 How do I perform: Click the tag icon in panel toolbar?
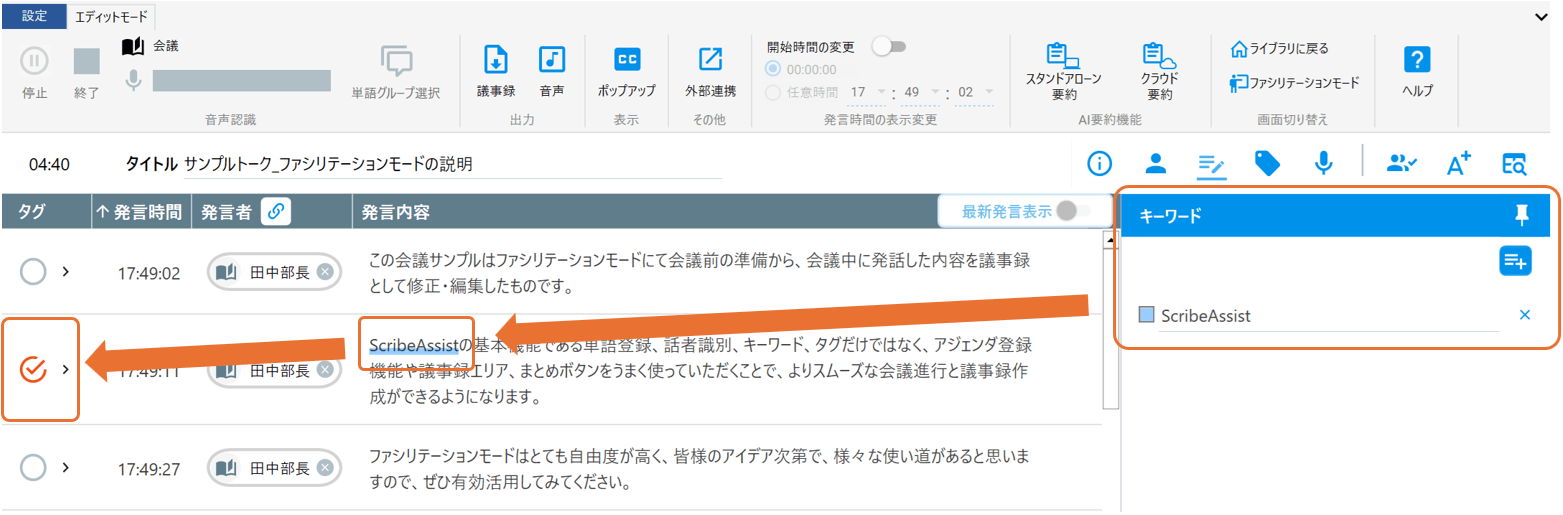1267,164
